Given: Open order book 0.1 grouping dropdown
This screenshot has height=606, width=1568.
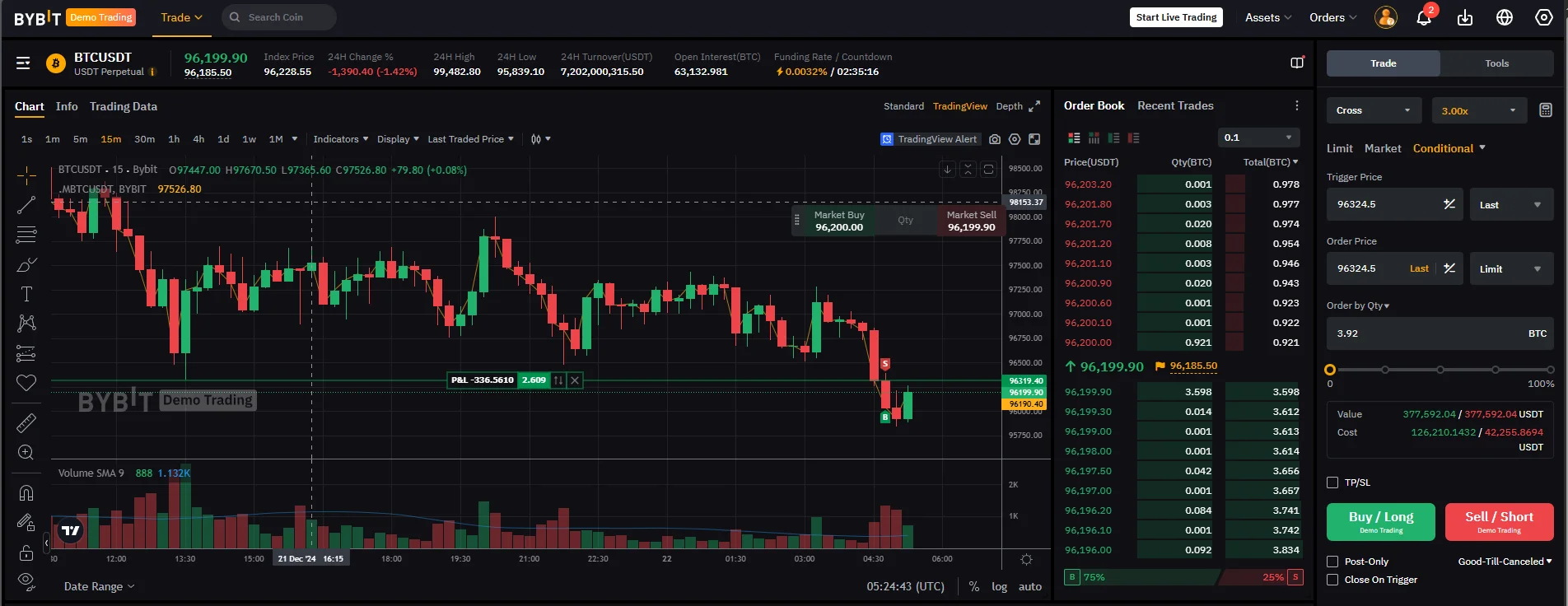Looking at the screenshot, I should 1258,138.
